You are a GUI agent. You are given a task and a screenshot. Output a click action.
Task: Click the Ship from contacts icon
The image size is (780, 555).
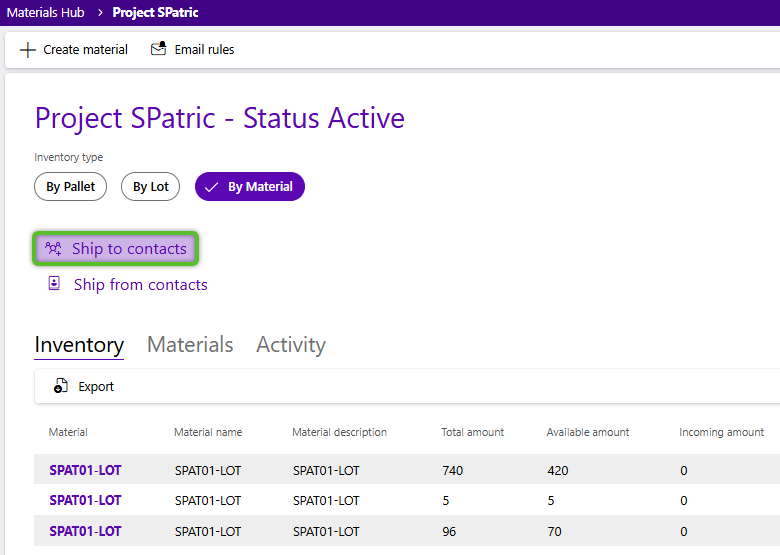click(x=55, y=284)
